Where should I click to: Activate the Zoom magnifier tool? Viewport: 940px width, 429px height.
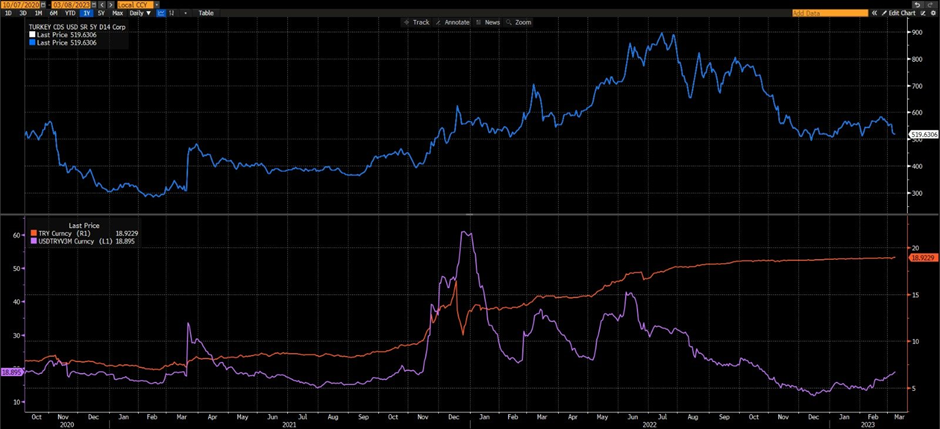click(519, 22)
